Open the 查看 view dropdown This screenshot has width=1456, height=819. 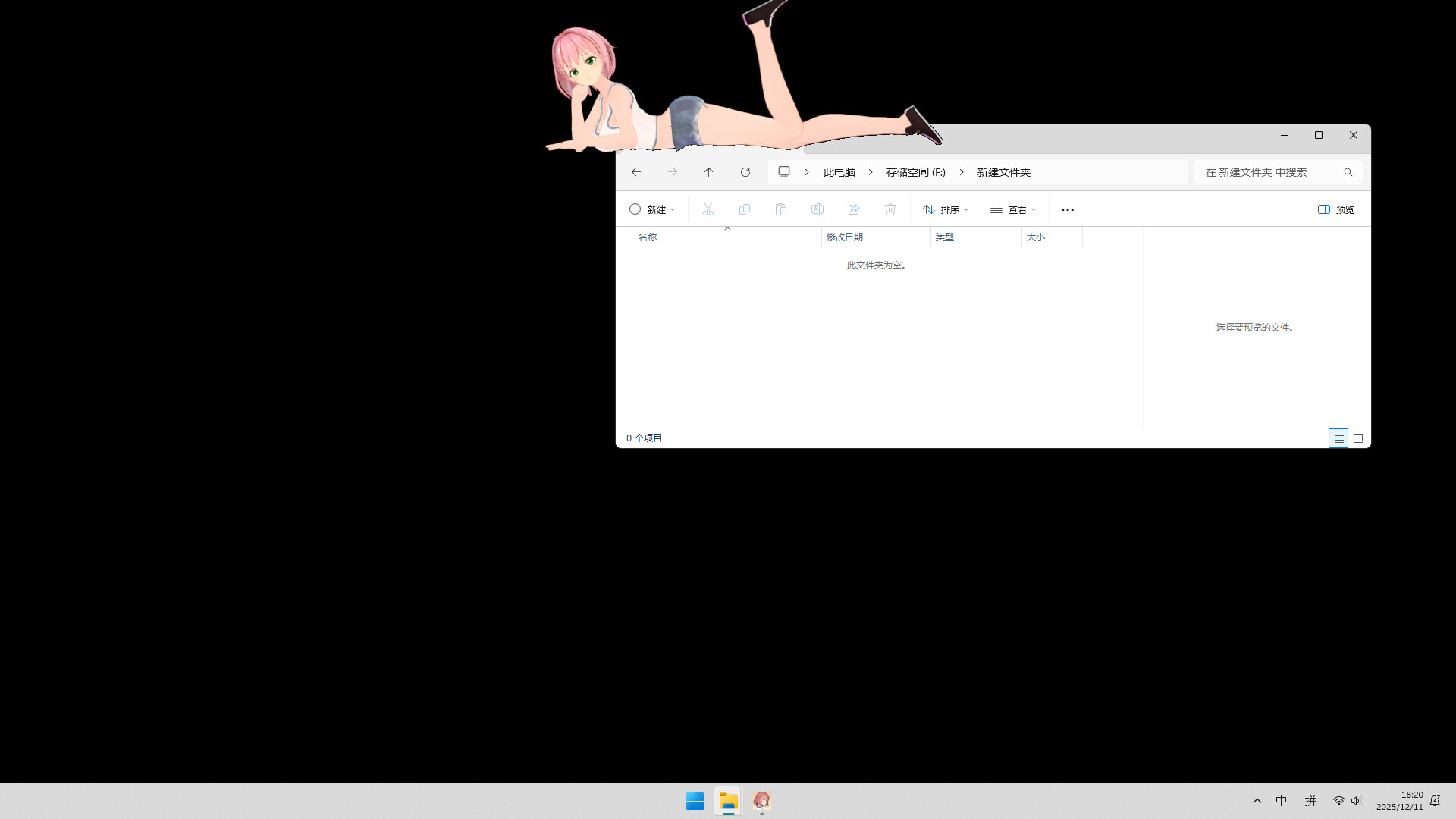pyautogui.click(x=1014, y=209)
